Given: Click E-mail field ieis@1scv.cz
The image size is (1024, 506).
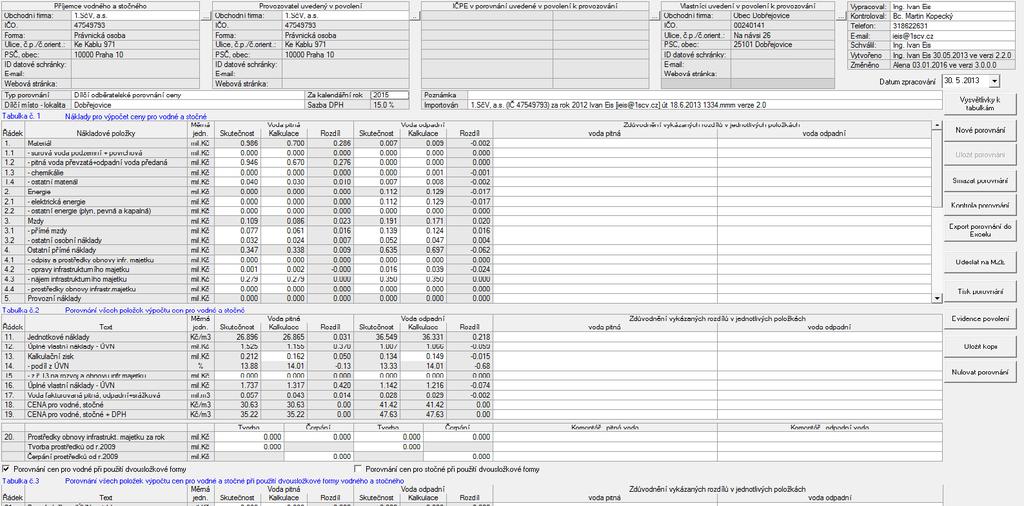Looking at the screenshot, I should coord(953,37).
